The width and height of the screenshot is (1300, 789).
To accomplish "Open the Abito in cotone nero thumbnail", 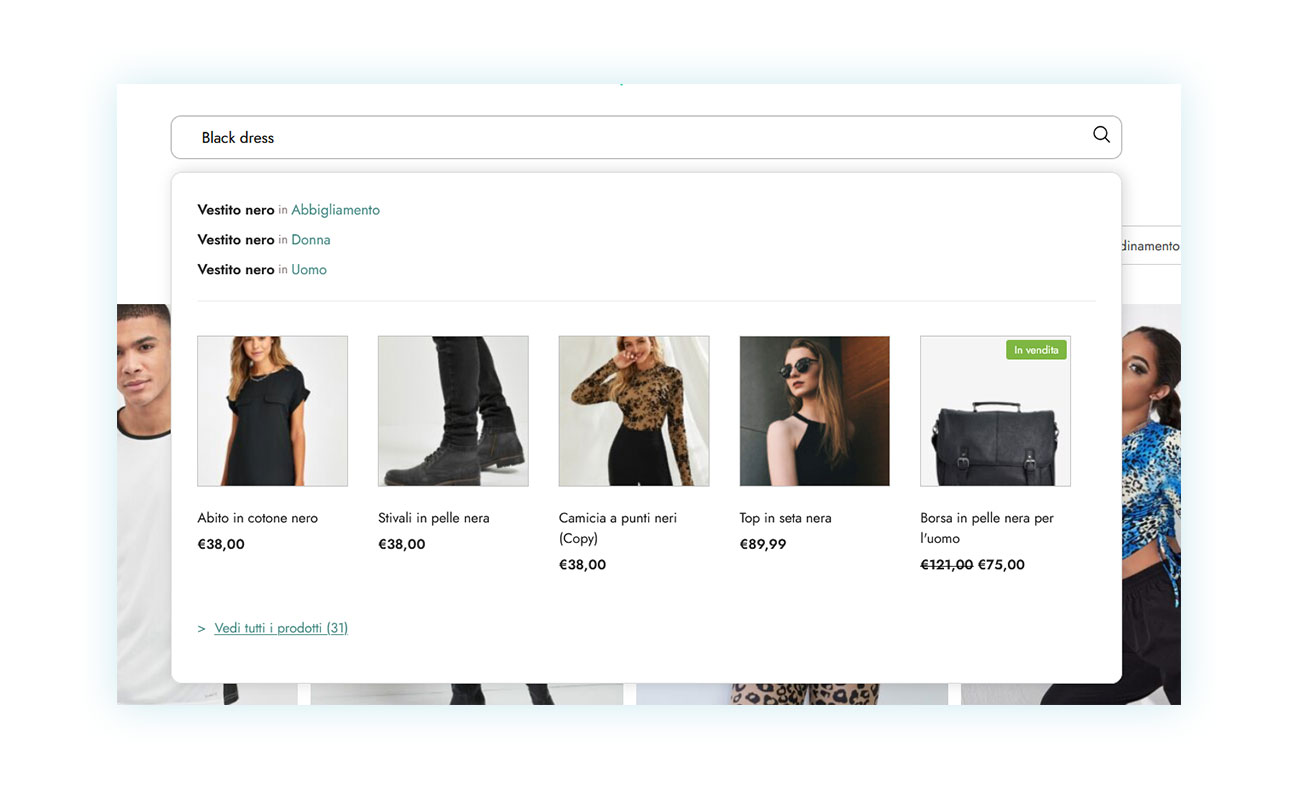I will 273,411.
